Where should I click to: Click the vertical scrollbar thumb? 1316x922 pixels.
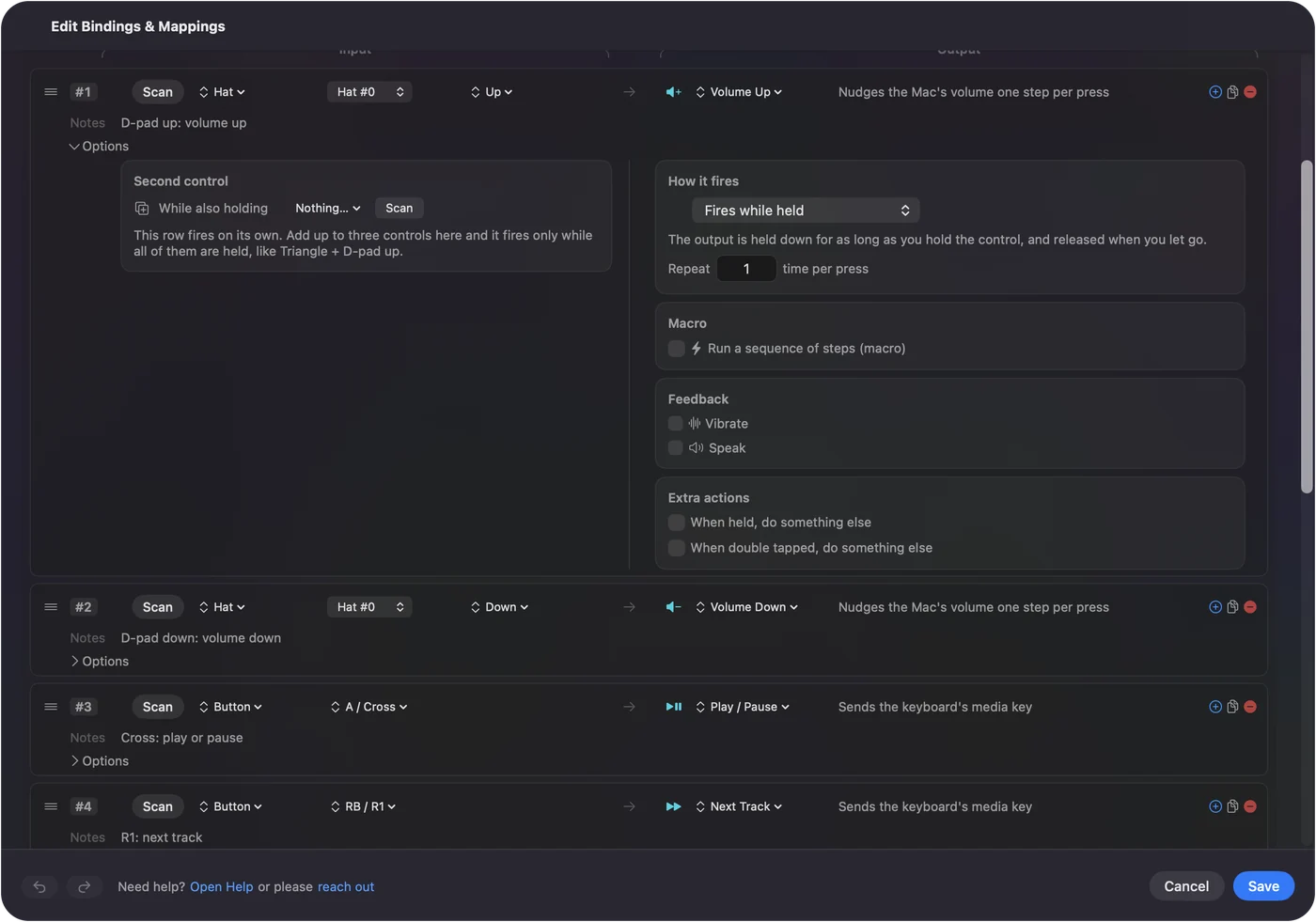pyautogui.click(x=1307, y=326)
